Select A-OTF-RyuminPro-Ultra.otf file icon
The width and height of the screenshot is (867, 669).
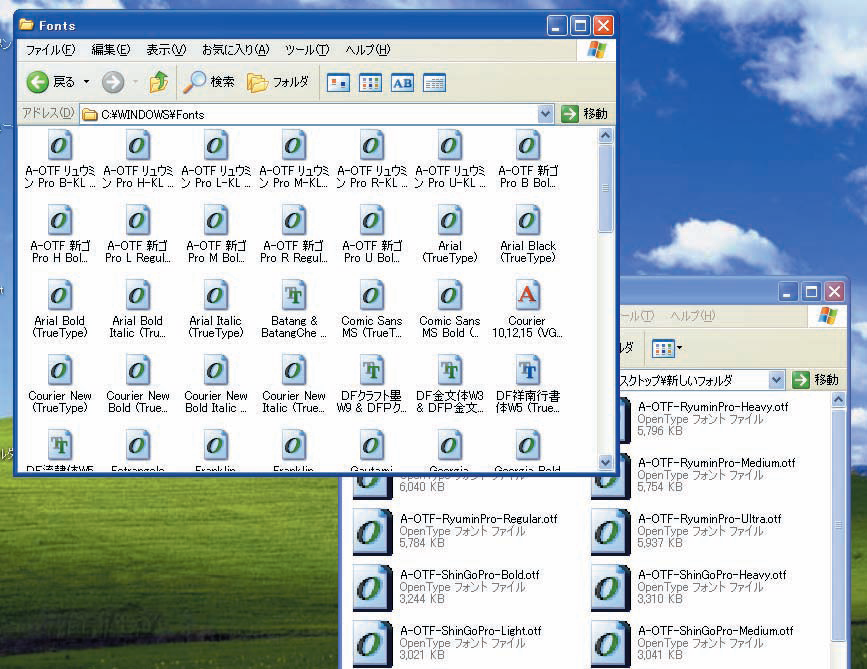coord(610,531)
